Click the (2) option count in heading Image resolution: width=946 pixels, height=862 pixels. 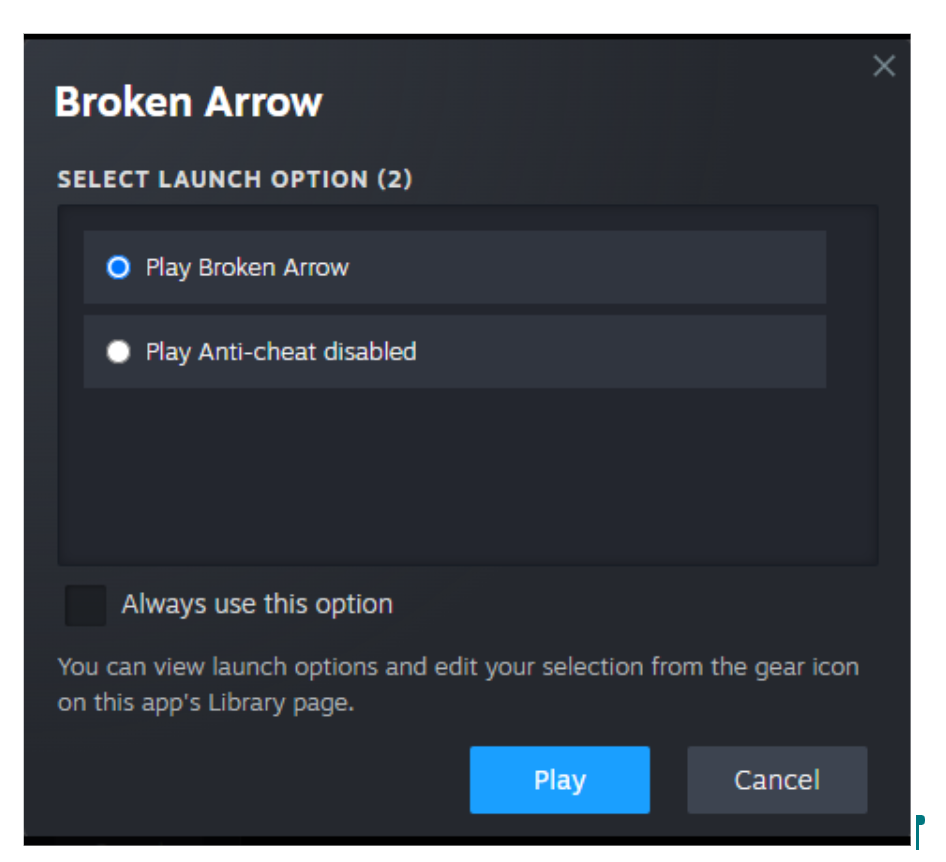(395, 180)
